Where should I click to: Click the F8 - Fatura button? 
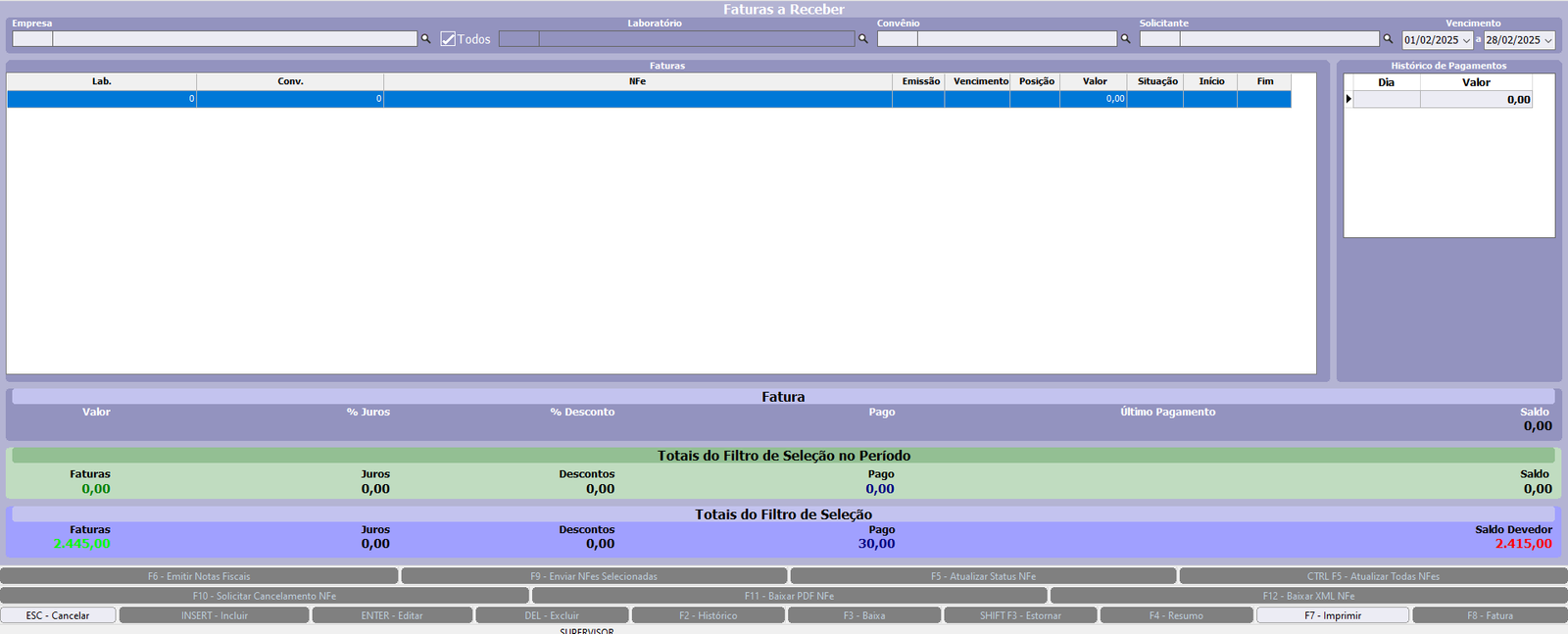click(x=1489, y=615)
